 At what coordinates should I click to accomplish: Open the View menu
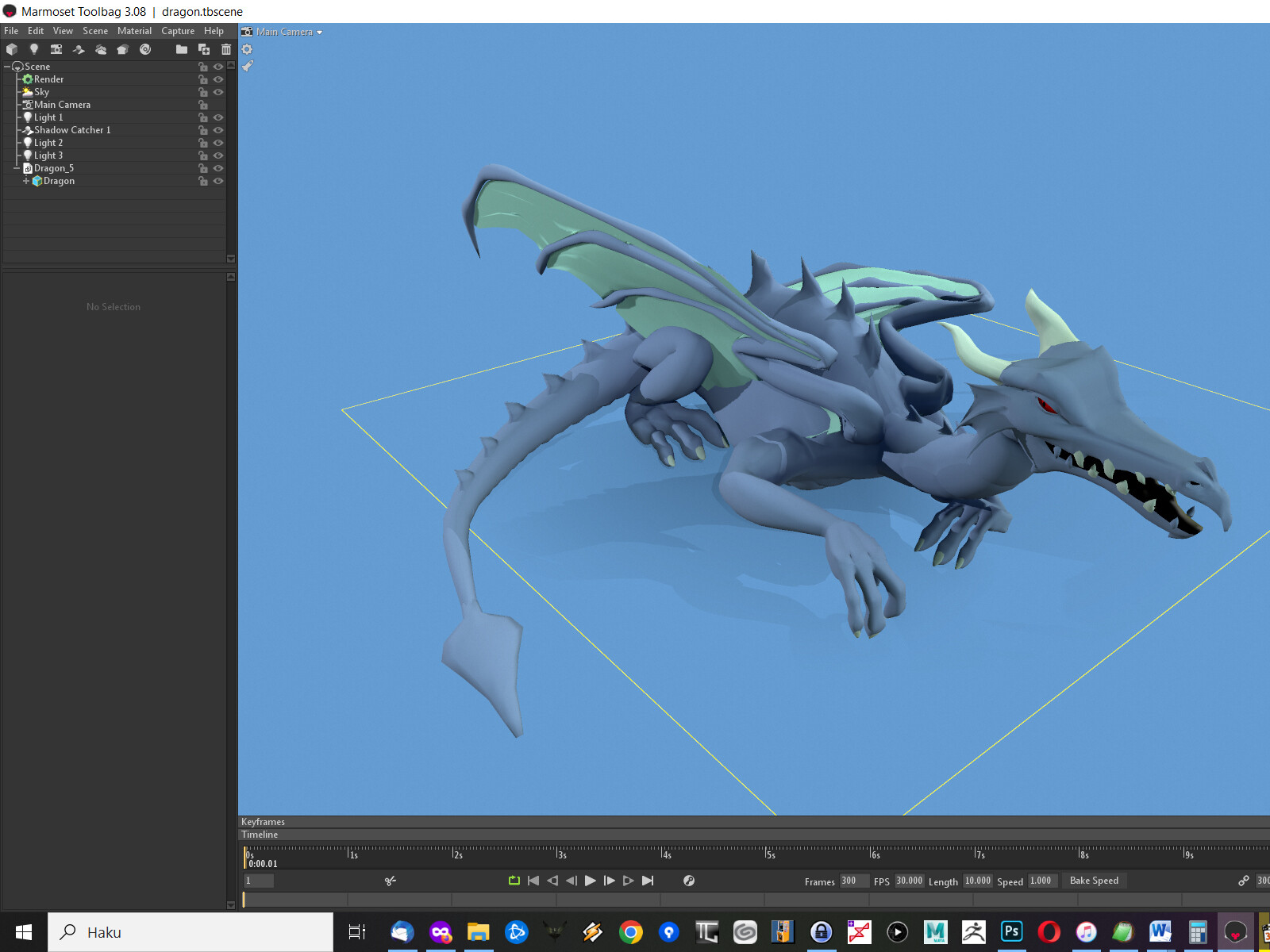click(63, 31)
